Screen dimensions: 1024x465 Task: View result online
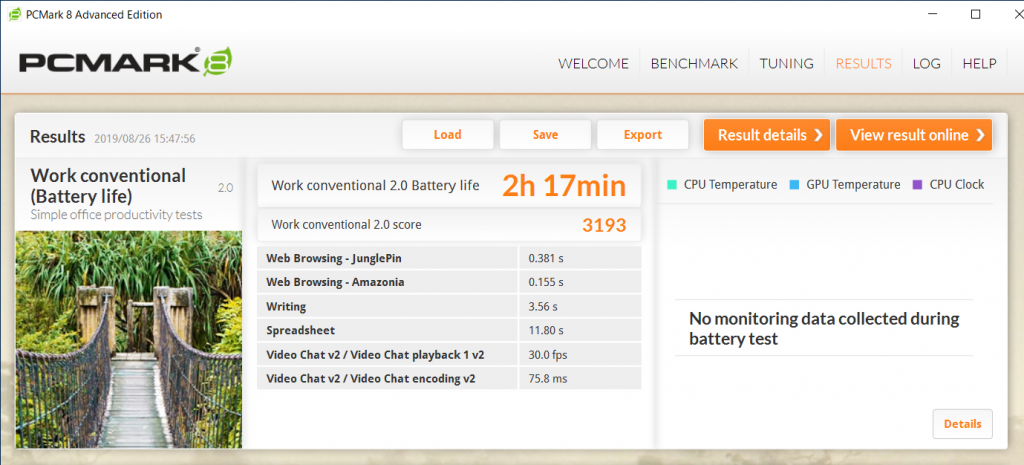click(914, 135)
